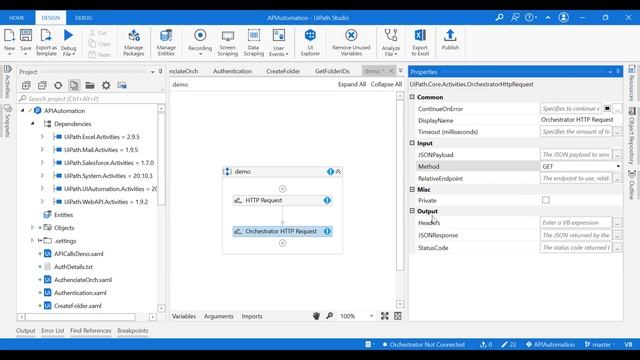Open the Snippets side panel
The width and height of the screenshot is (640, 360).
pyautogui.click(x=7, y=121)
